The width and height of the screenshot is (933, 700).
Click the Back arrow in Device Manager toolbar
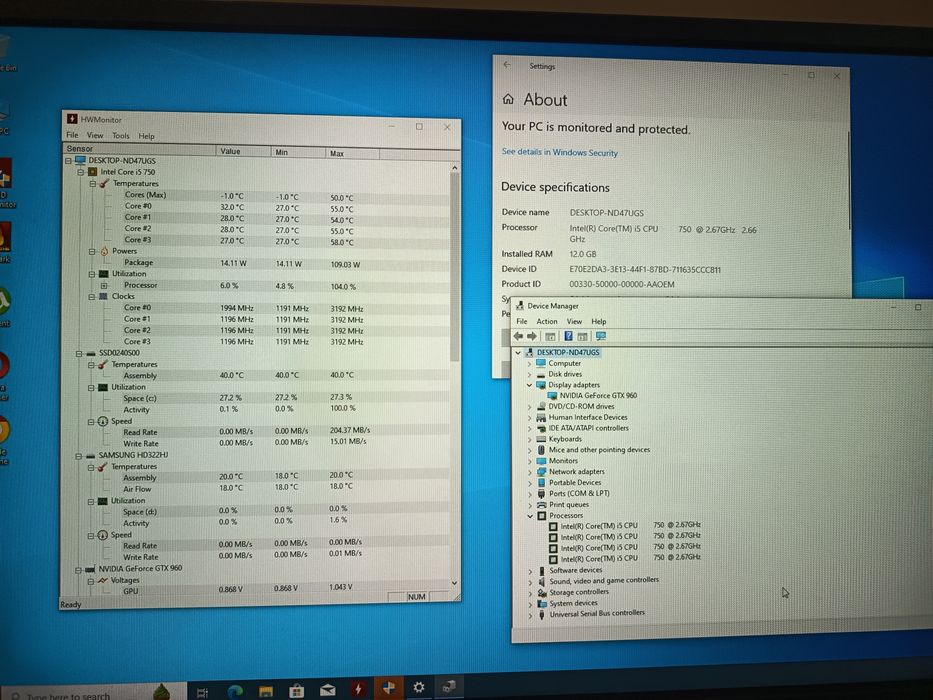[x=518, y=336]
